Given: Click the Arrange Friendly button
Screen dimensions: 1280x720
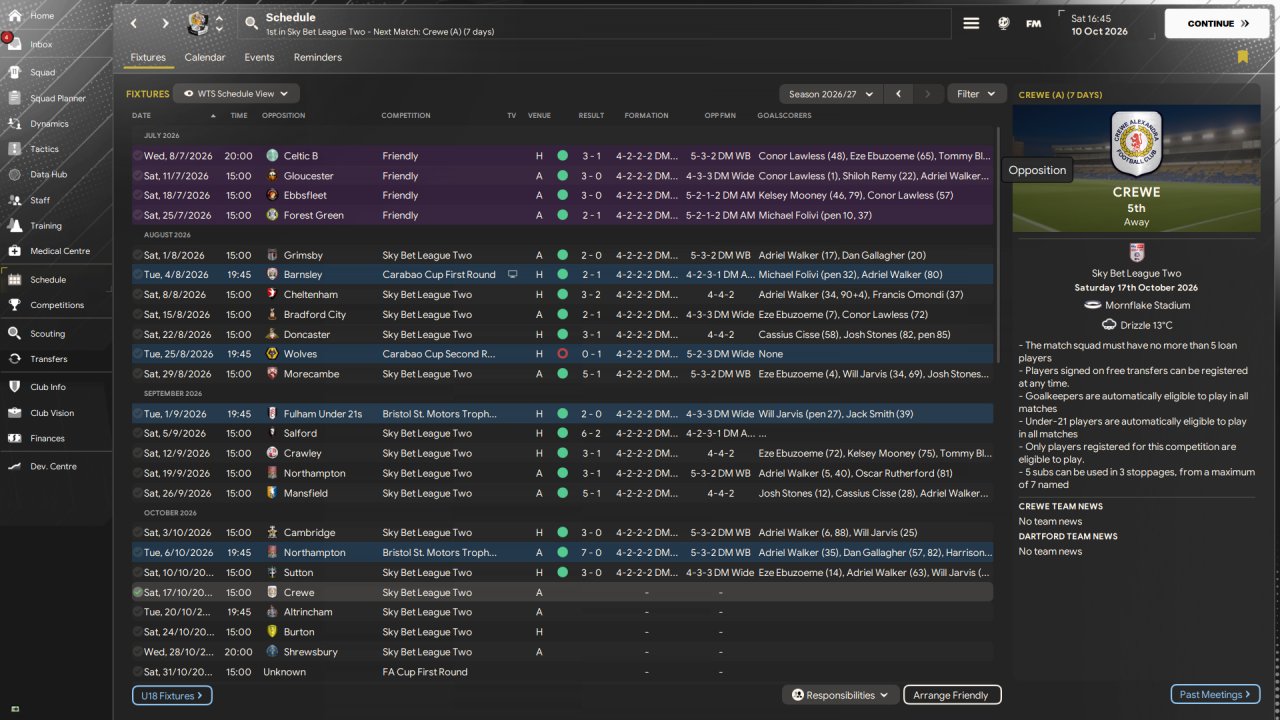Looking at the screenshot, I should pyautogui.click(x=951, y=695).
